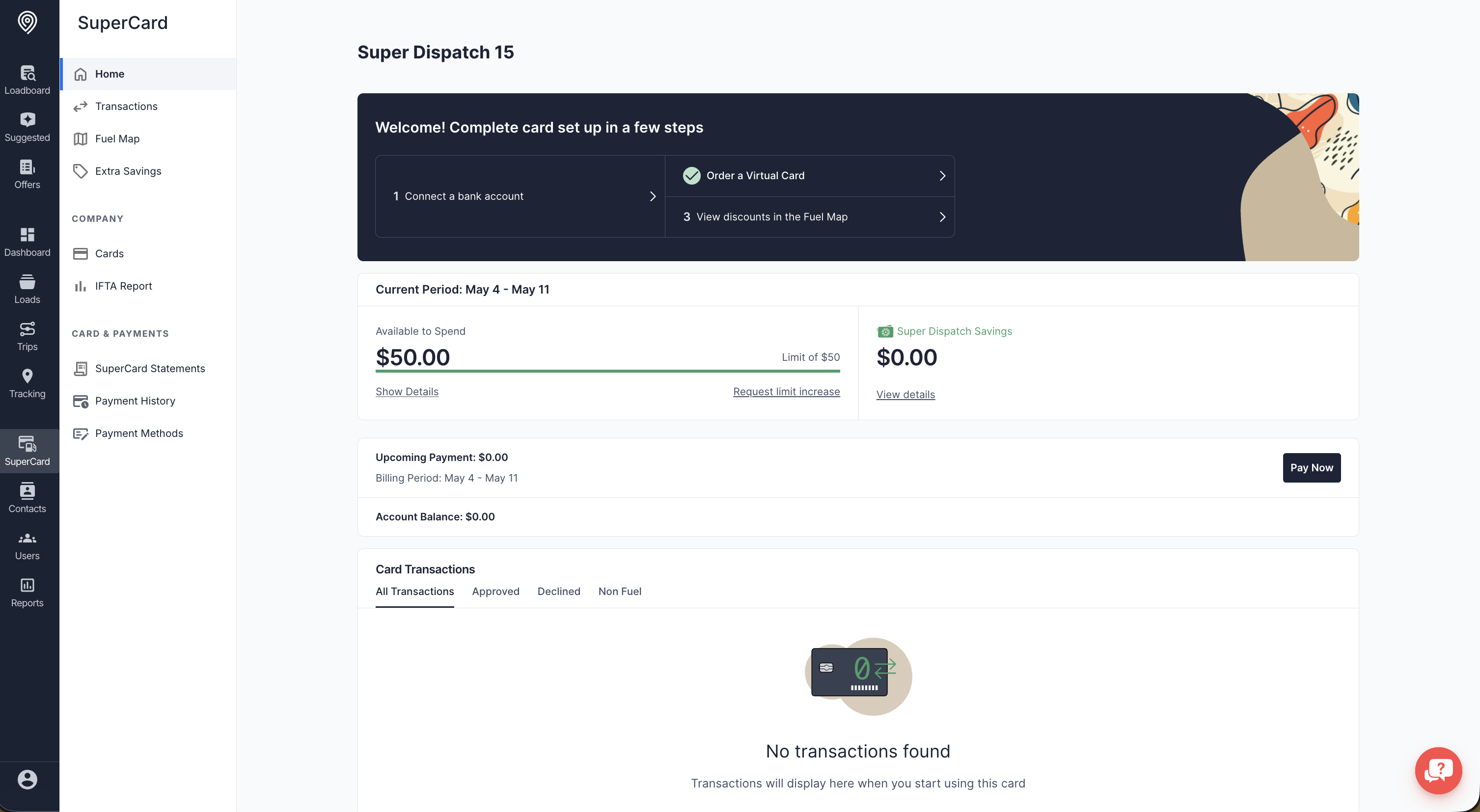Click the SuperCard Statements receipt icon

click(81, 369)
